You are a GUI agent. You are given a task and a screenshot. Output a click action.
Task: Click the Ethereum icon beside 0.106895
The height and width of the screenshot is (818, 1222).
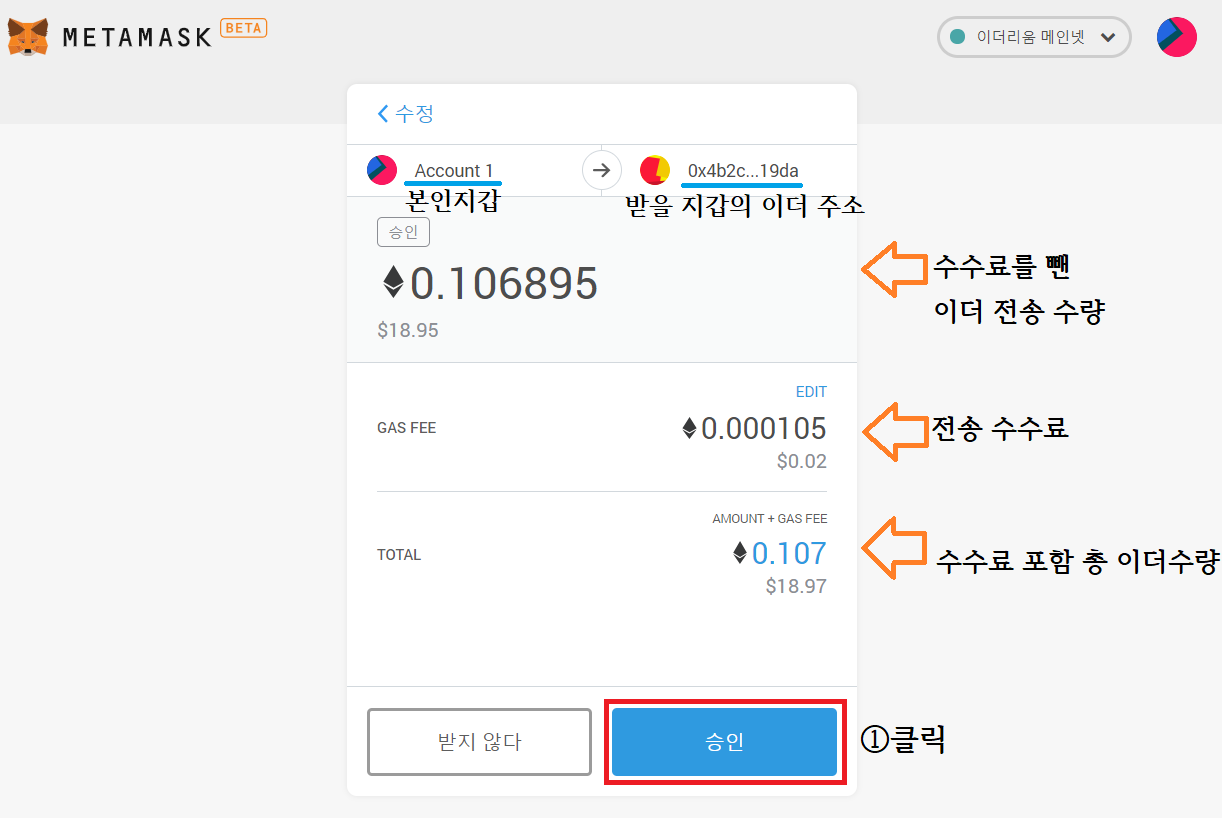point(393,283)
